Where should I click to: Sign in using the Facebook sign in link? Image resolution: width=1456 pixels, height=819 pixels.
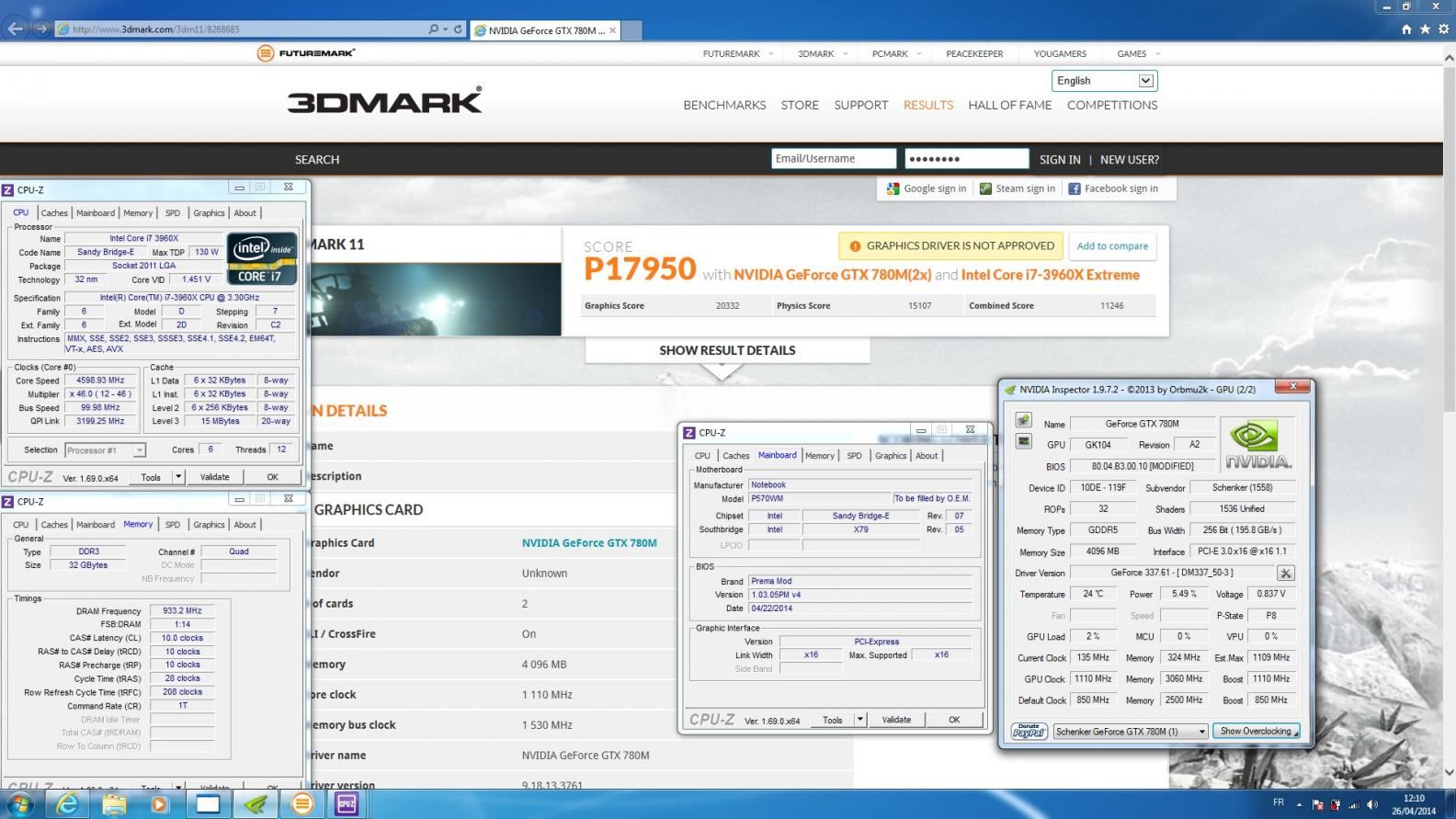(x=1113, y=188)
